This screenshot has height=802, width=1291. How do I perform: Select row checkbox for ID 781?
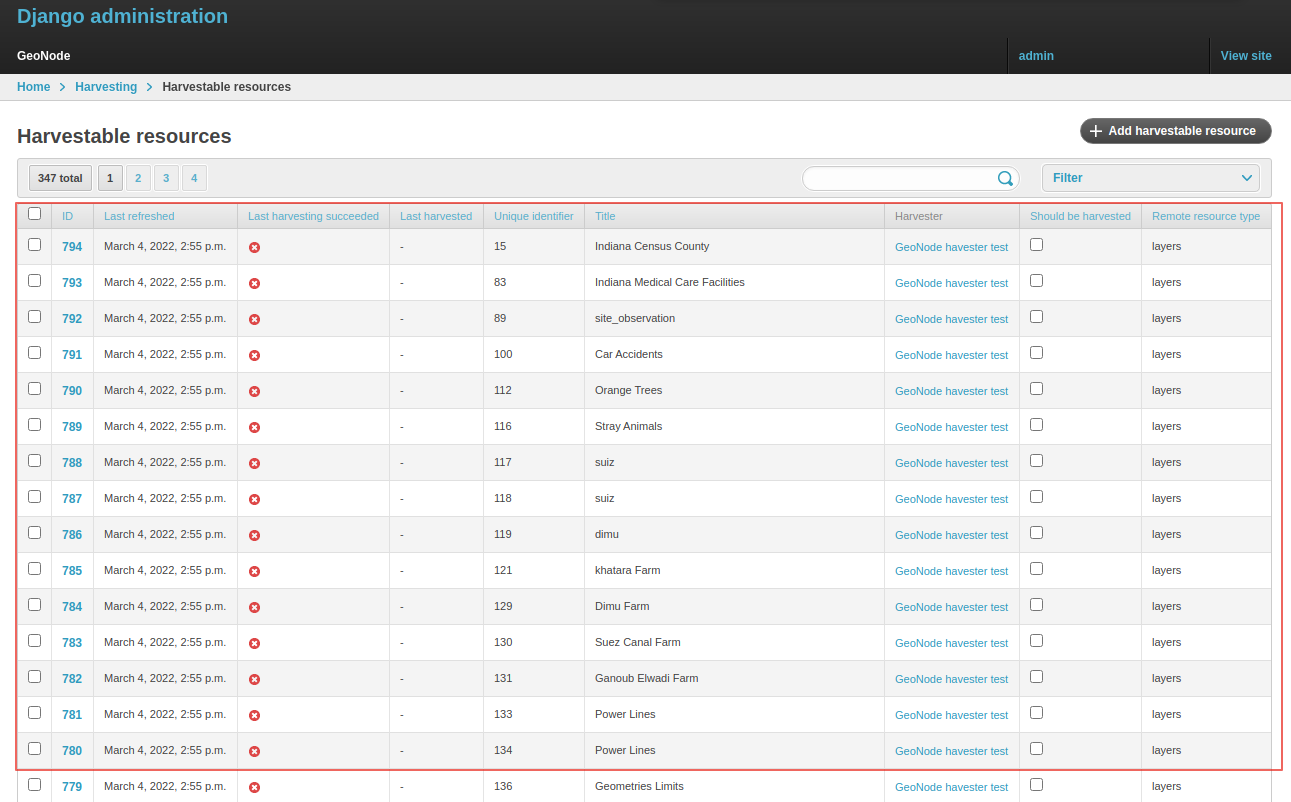pyautogui.click(x=34, y=712)
